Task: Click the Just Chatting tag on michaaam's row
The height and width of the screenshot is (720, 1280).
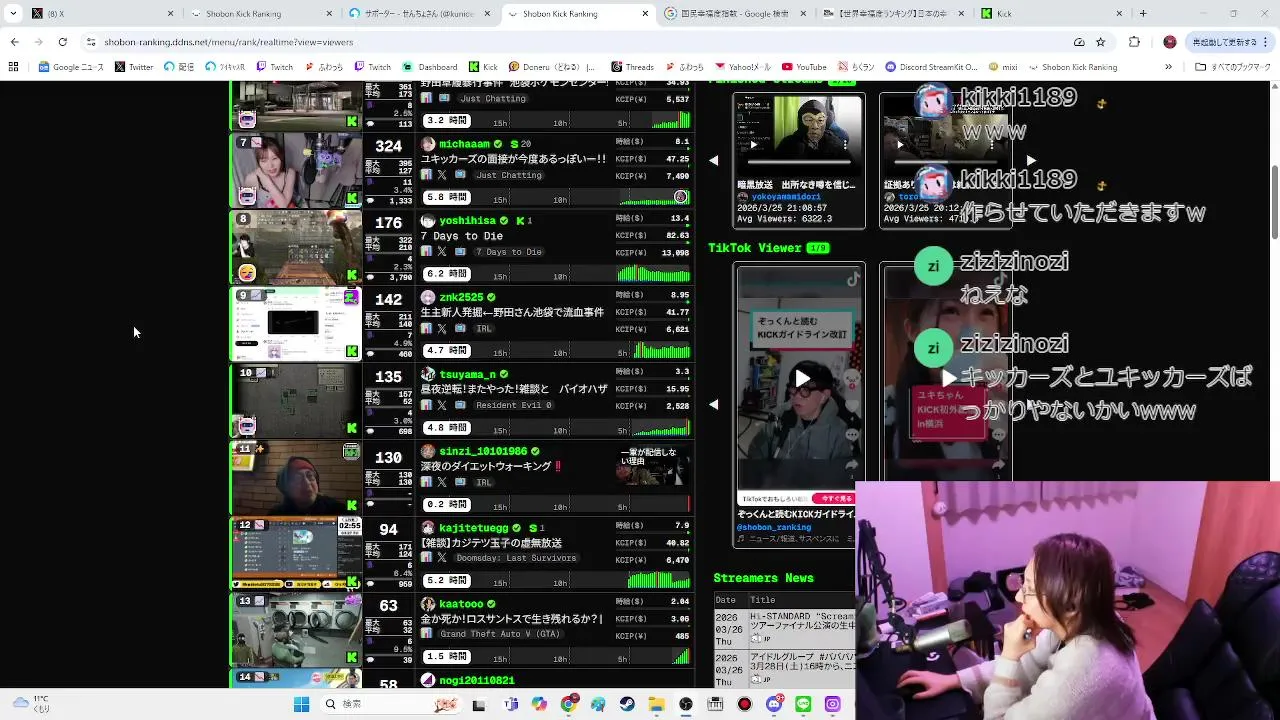Action: (509, 175)
